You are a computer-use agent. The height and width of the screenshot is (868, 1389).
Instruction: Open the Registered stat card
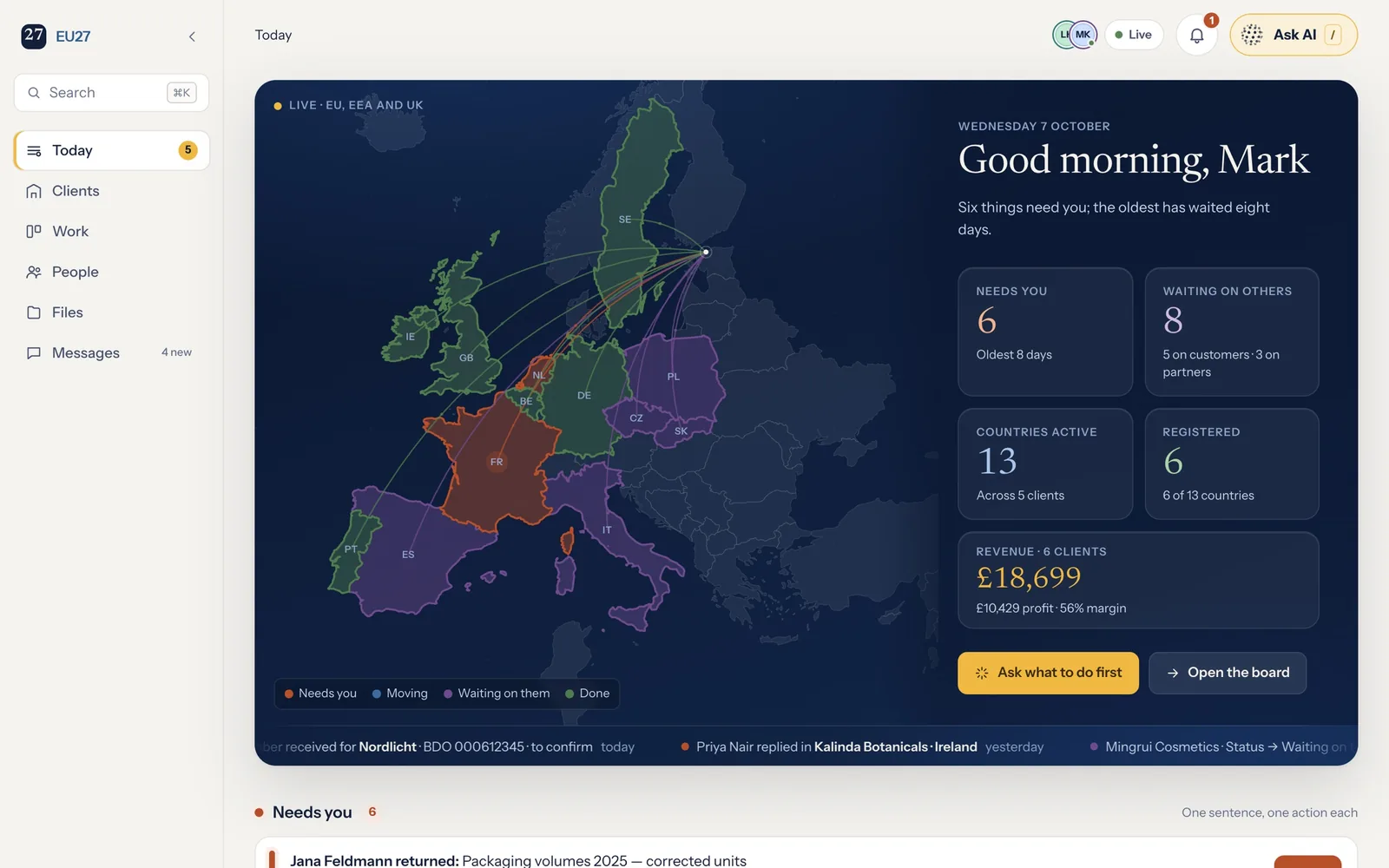[x=1232, y=464]
